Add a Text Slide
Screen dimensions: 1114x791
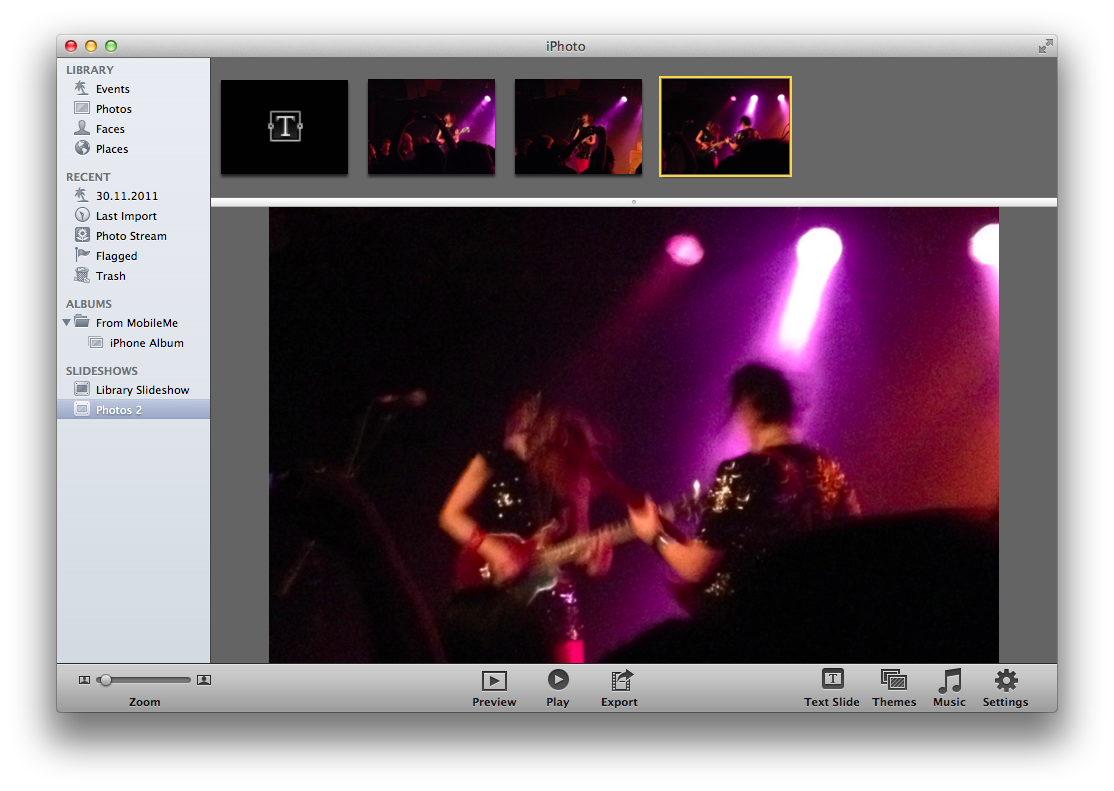[x=832, y=689]
